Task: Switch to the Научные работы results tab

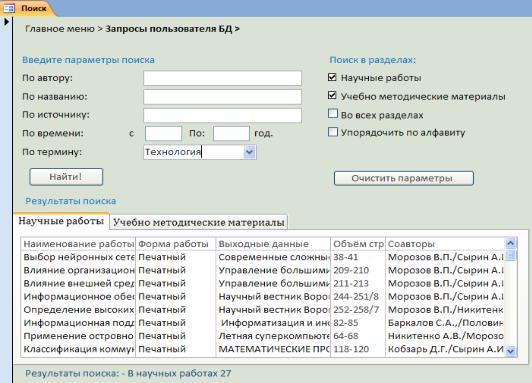Action: pos(61,221)
